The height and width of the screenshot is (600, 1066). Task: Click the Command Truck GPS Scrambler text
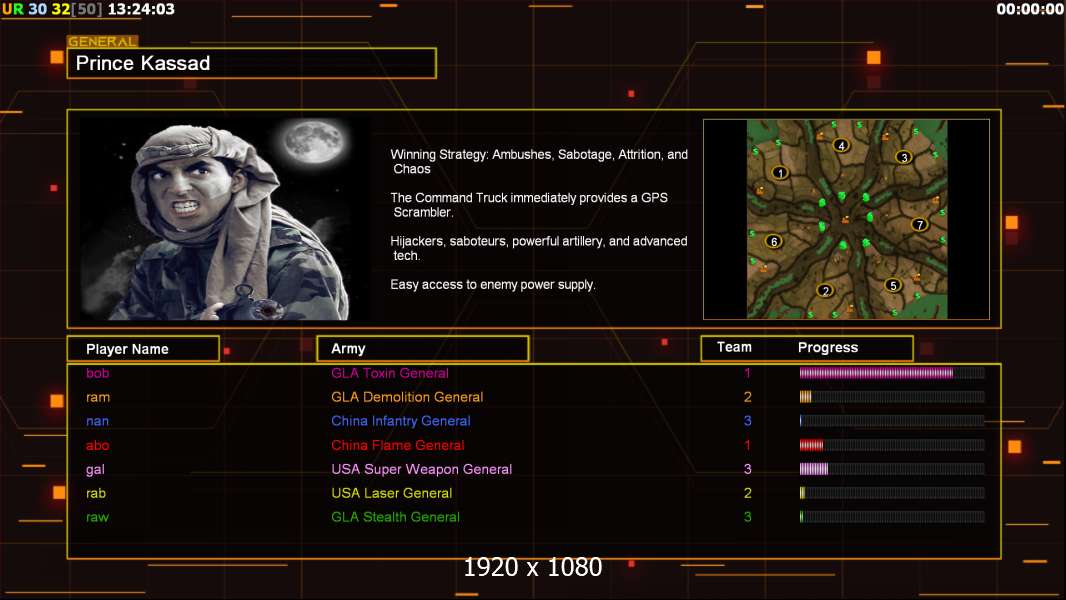coord(529,205)
